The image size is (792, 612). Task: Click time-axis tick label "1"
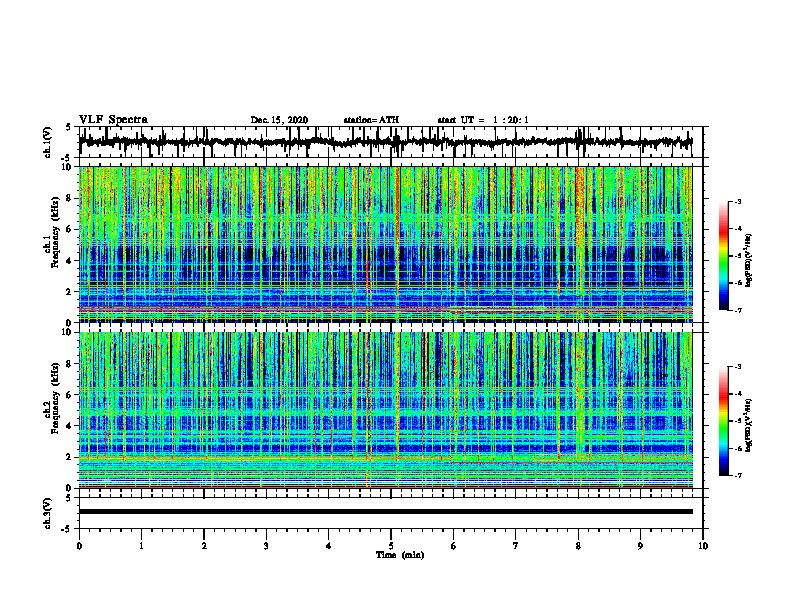(141, 546)
